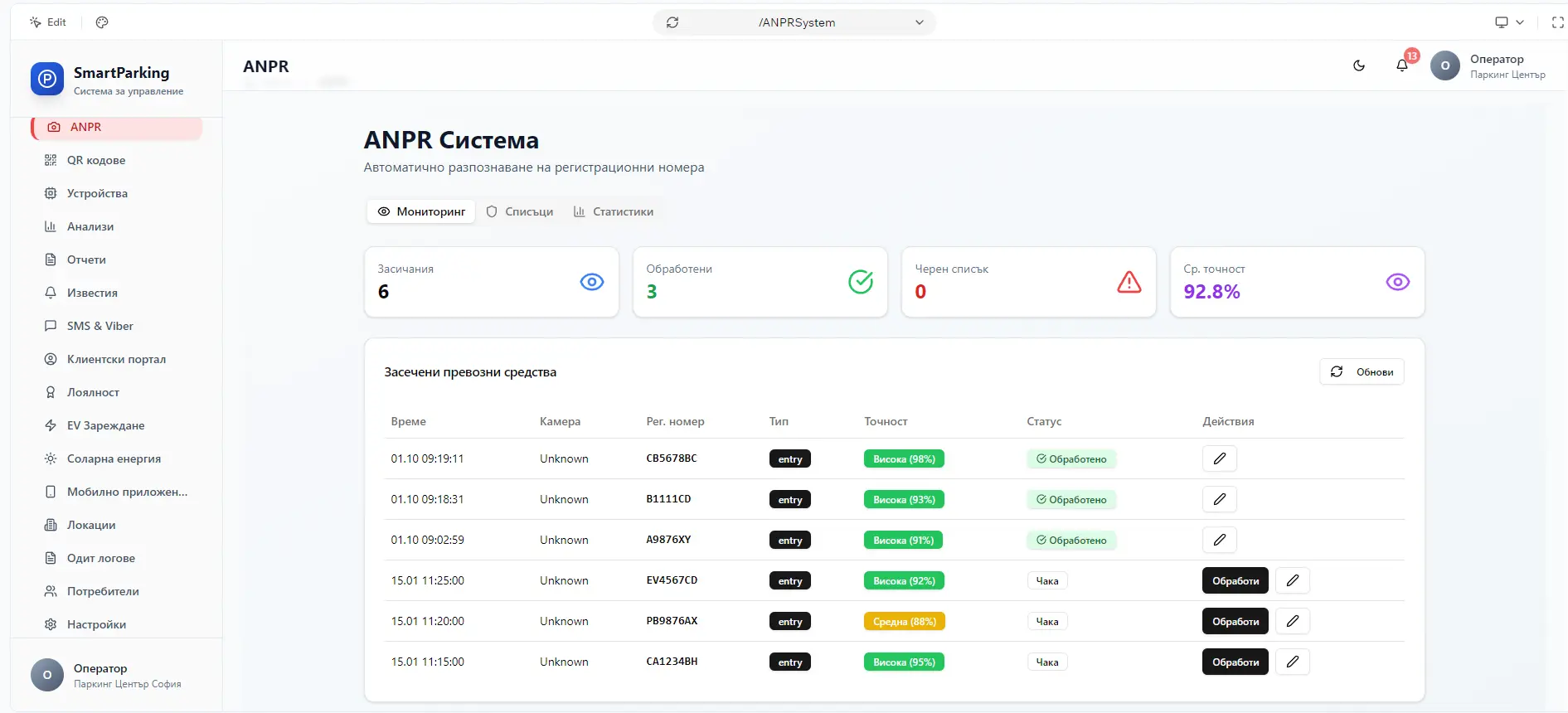Click the Edit button in top bar
The width and height of the screenshot is (1568, 713).
point(48,22)
